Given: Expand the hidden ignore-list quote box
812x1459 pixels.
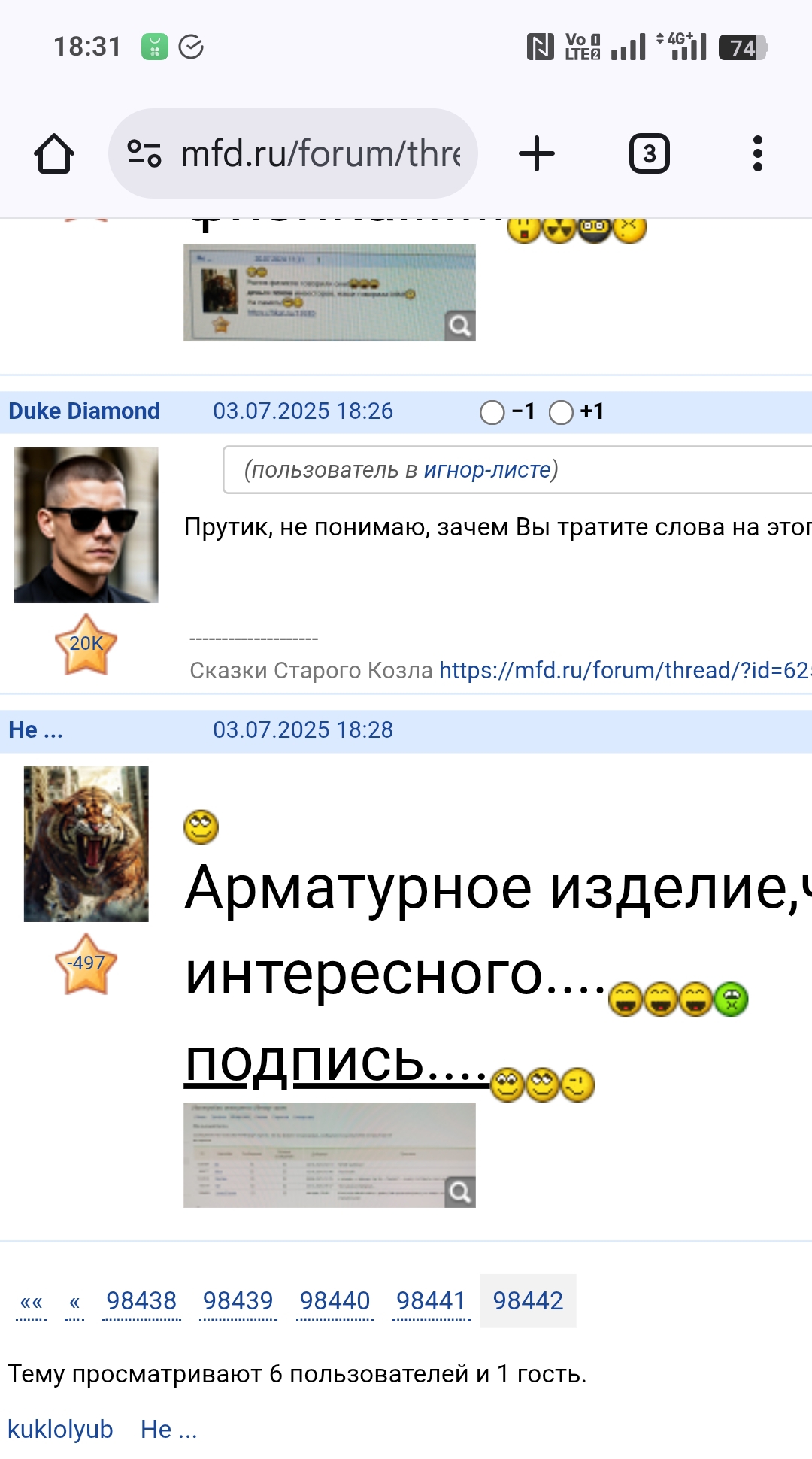Looking at the screenshot, I should [517, 470].
